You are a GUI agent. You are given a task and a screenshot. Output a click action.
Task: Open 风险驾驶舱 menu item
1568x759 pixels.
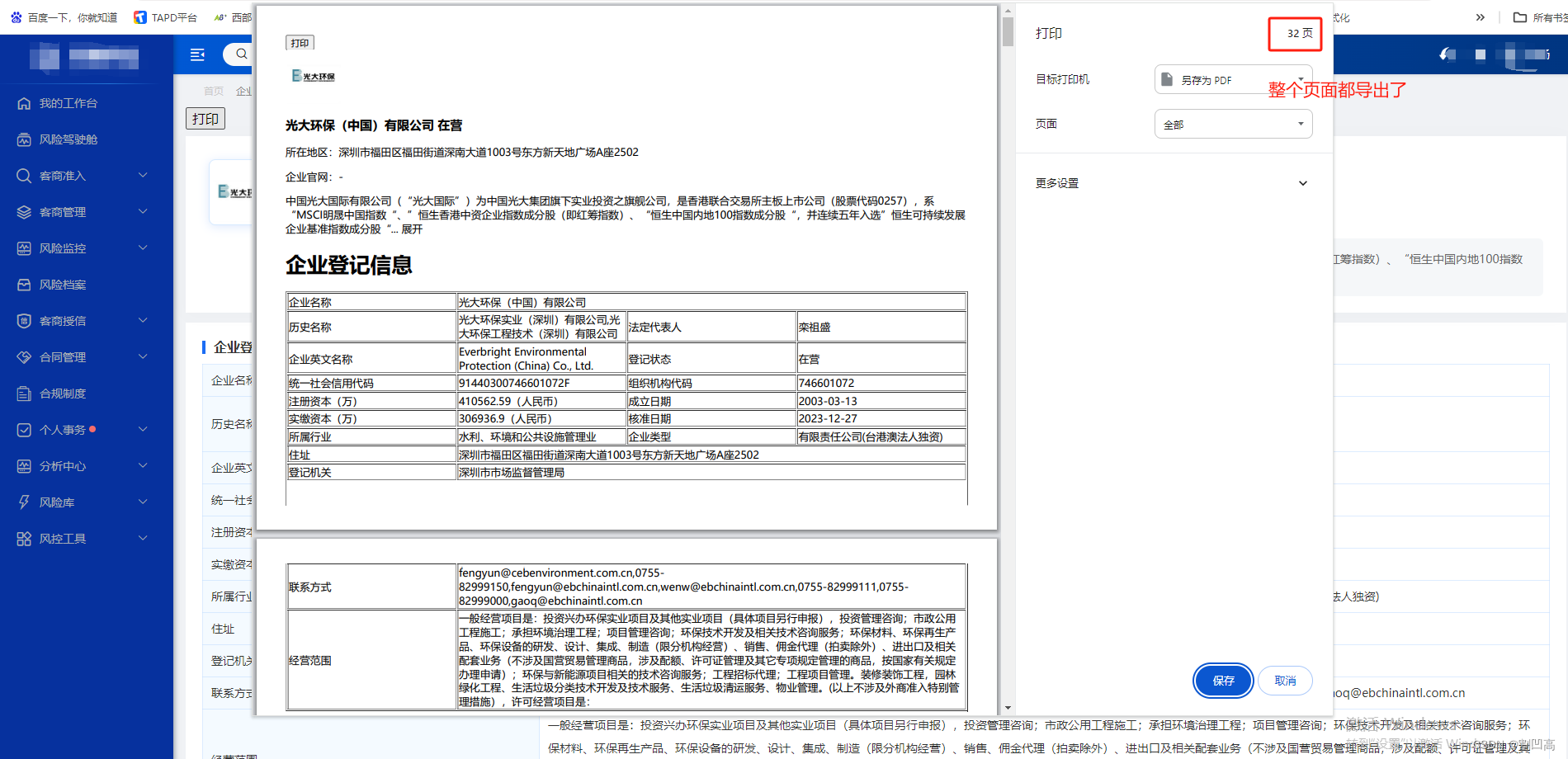coord(68,139)
